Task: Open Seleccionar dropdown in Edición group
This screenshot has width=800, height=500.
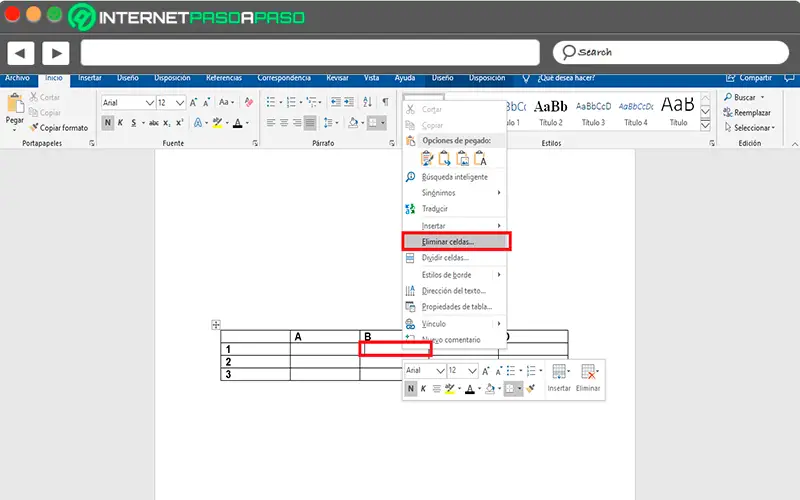Action: point(749,128)
